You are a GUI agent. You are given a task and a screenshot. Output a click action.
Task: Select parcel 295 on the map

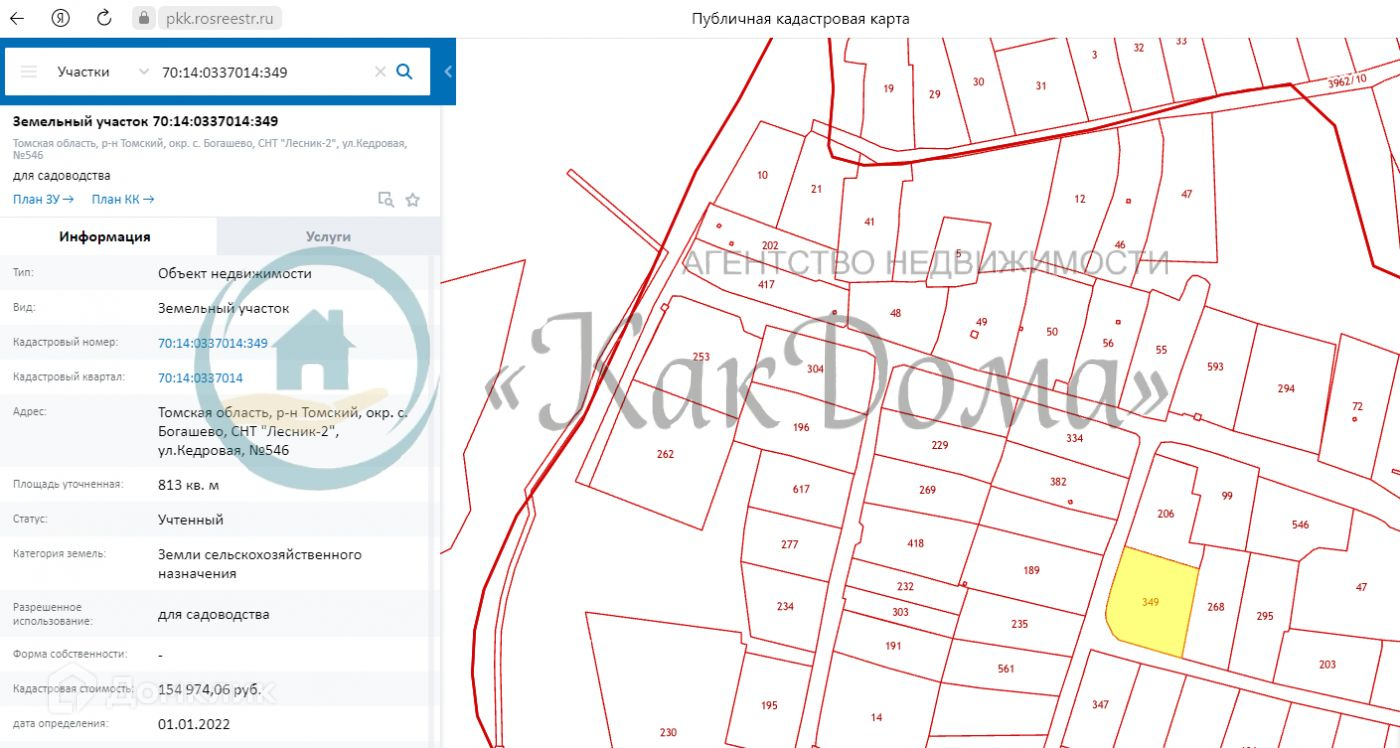(x=1265, y=616)
